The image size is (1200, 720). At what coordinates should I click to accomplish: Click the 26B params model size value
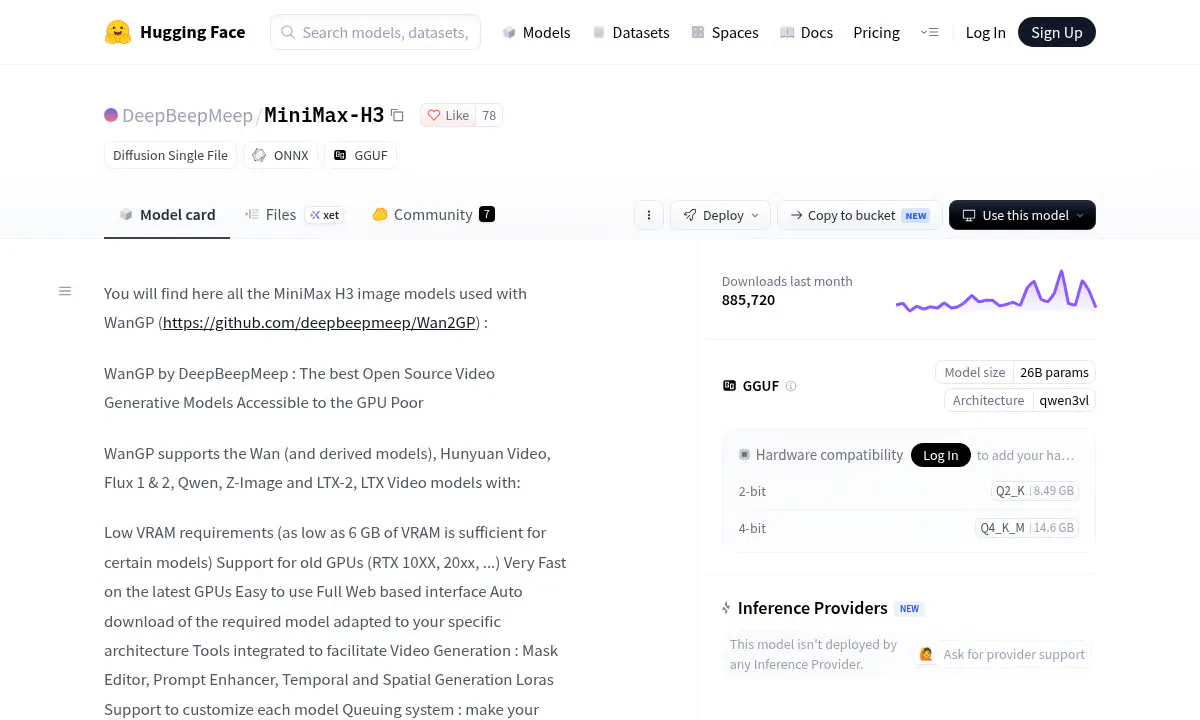pyautogui.click(x=1054, y=372)
